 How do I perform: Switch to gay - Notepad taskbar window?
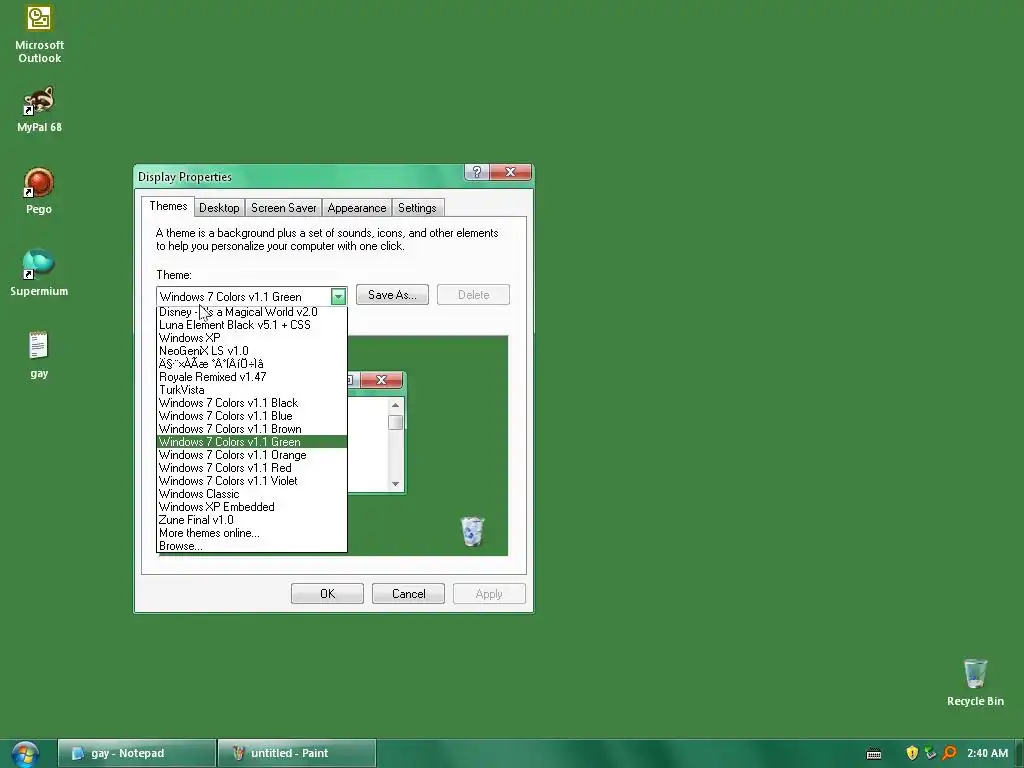click(x=136, y=753)
